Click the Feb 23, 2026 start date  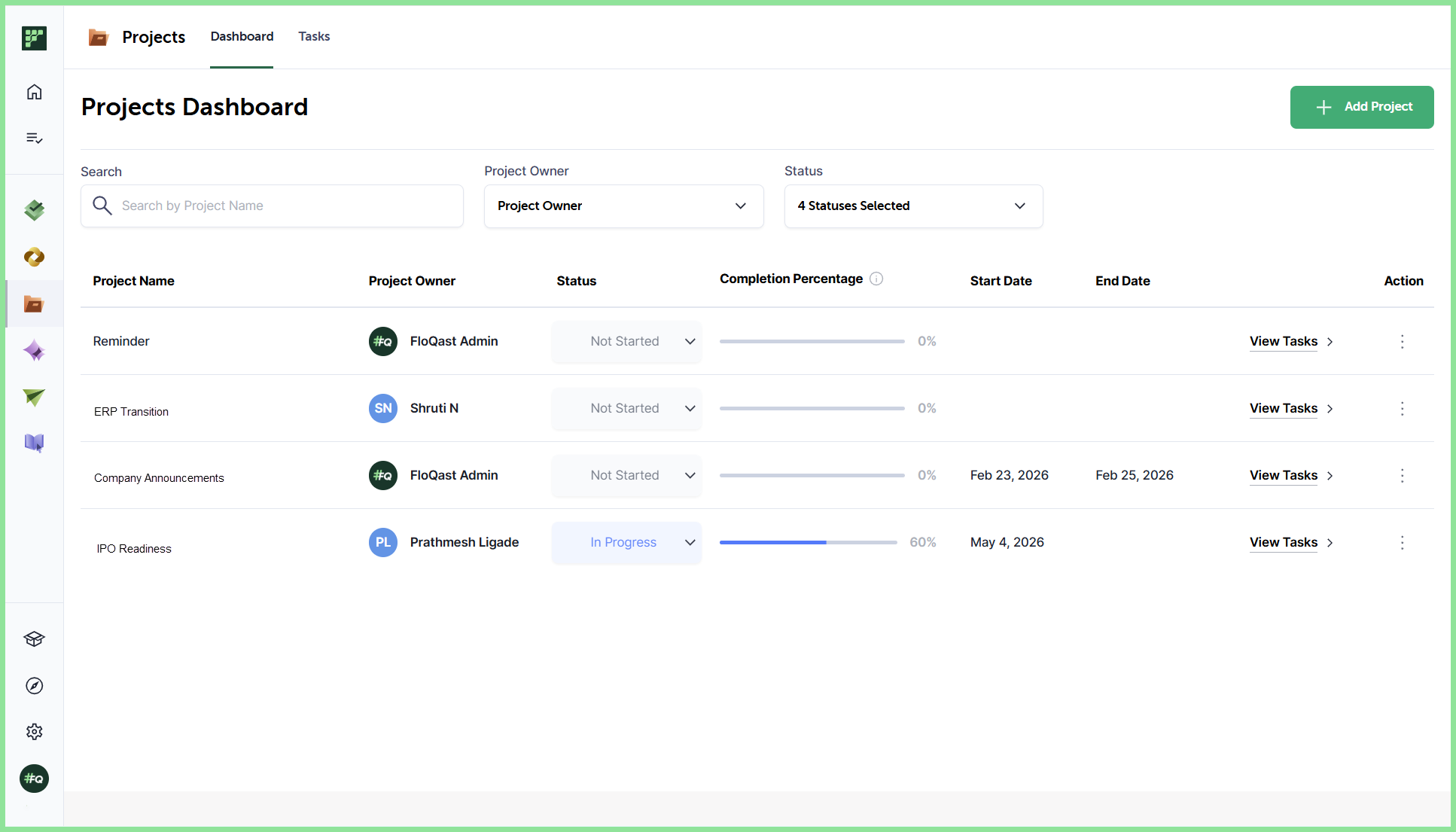point(1009,475)
